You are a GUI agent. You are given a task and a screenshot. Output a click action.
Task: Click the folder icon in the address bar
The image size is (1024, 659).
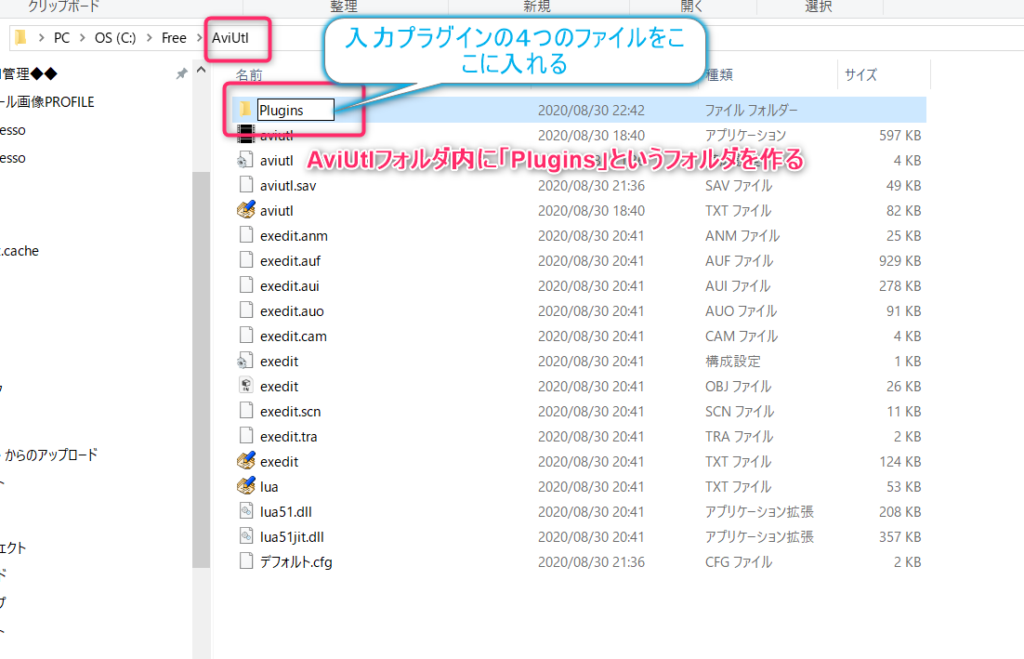tap(21, 37)
